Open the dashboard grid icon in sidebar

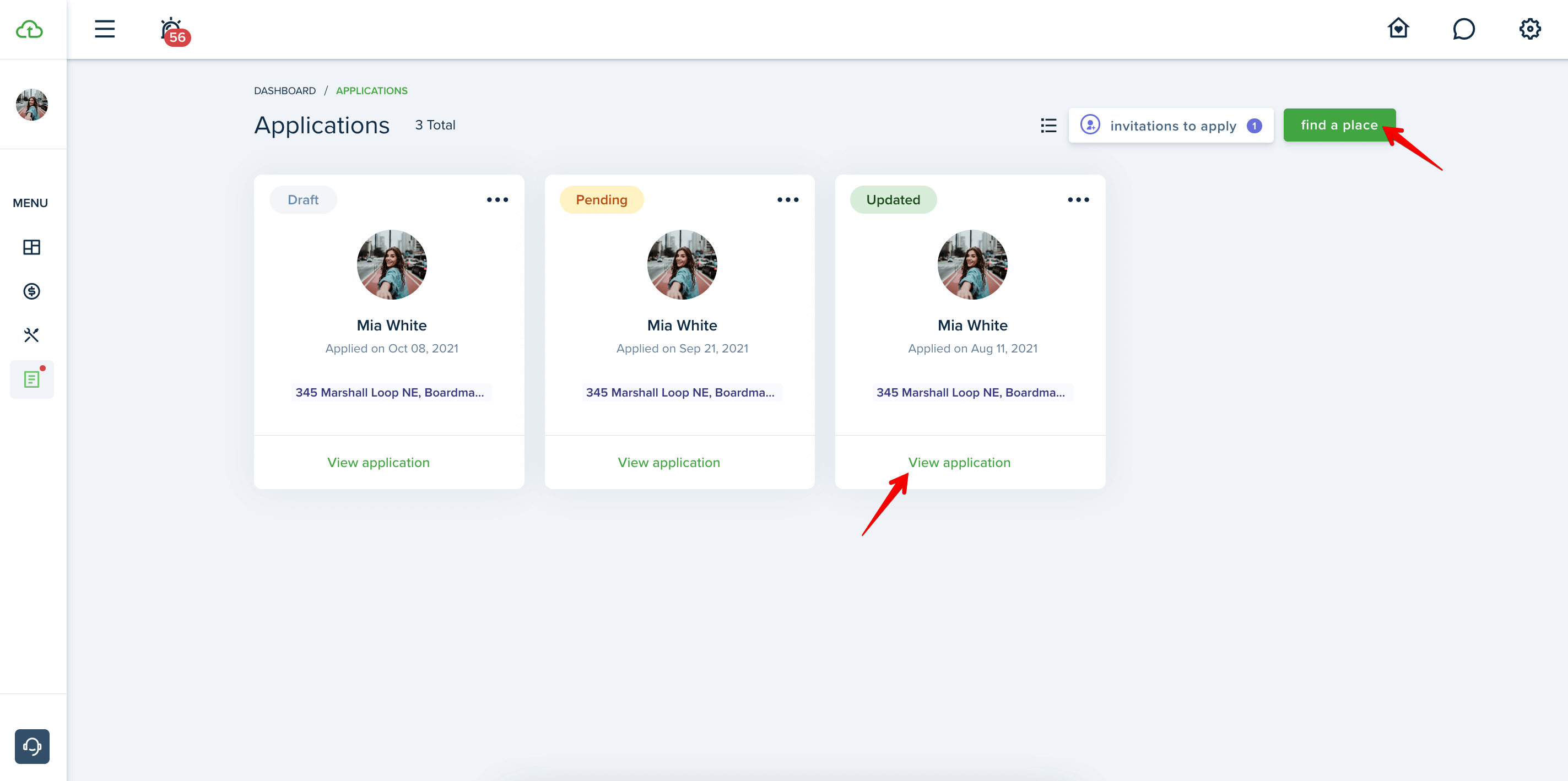pyautogui.click(x=31, y=247)
